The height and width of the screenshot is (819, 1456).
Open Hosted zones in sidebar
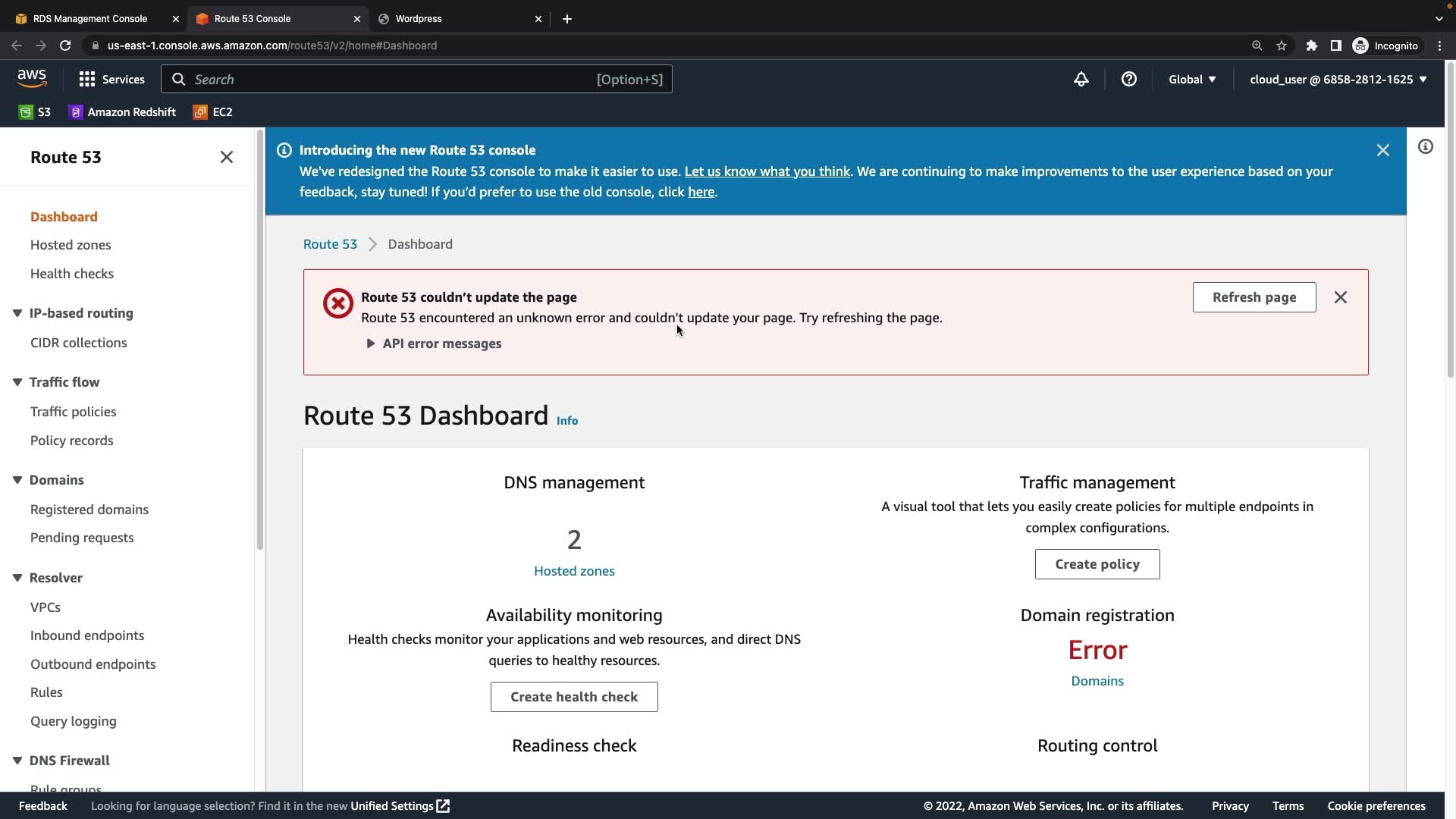click(x=71, y=245)
